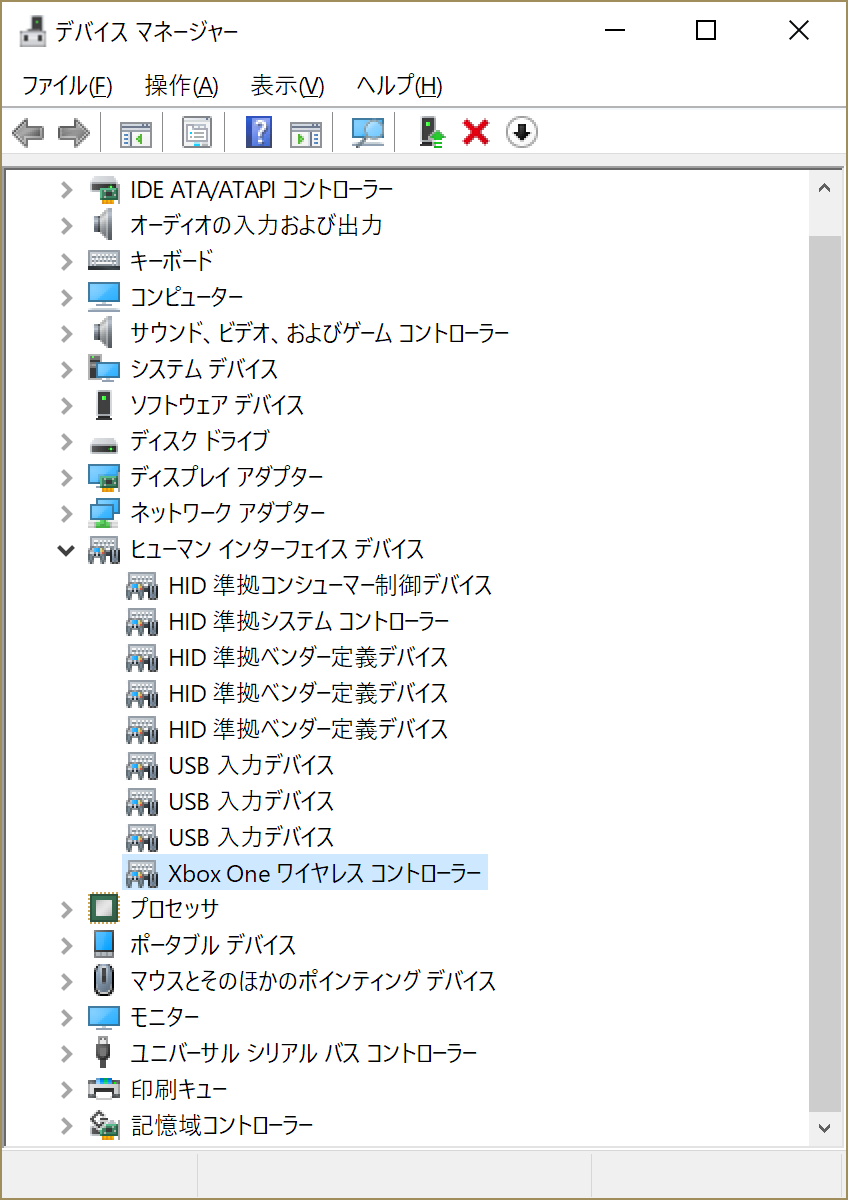848x1200 pixels.
Task: Open the 操作 menu
Action: point(180,87)
